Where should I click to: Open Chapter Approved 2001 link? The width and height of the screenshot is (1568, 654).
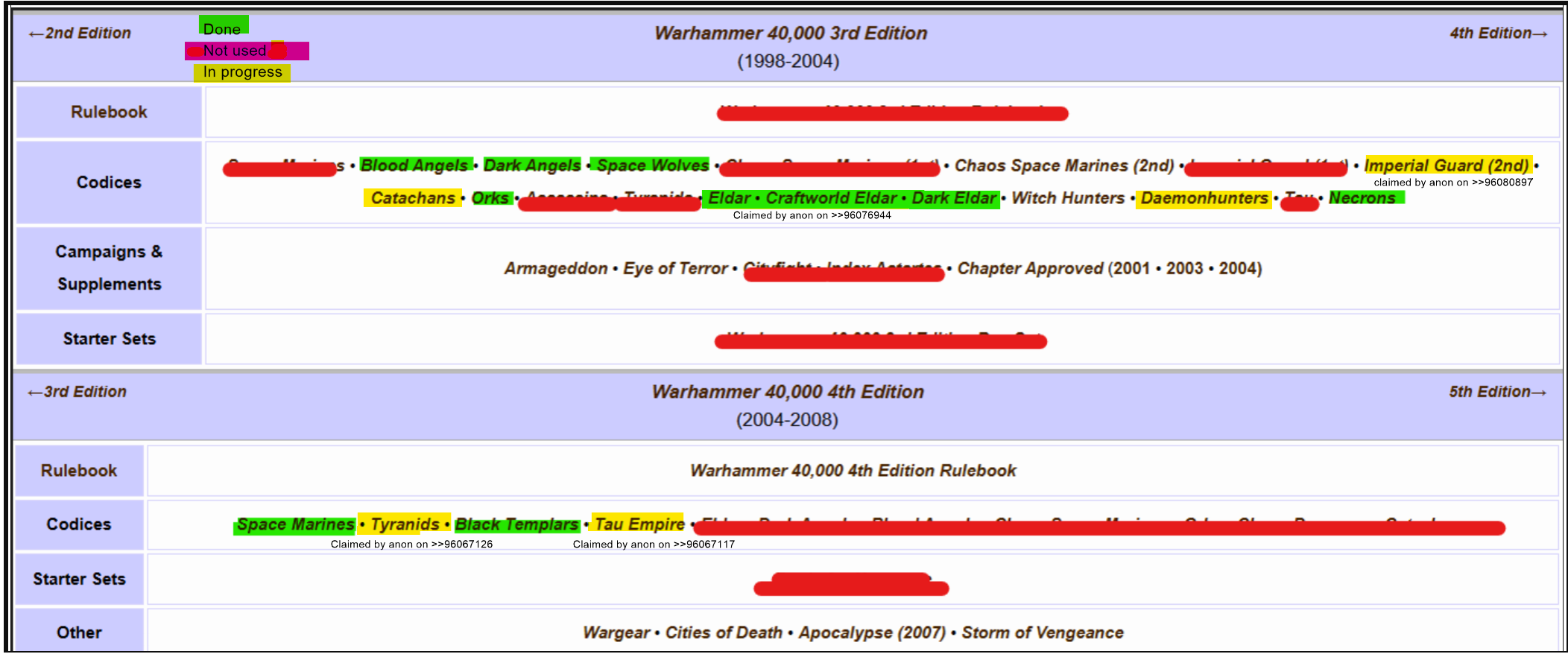click(x=1131, y=268)
